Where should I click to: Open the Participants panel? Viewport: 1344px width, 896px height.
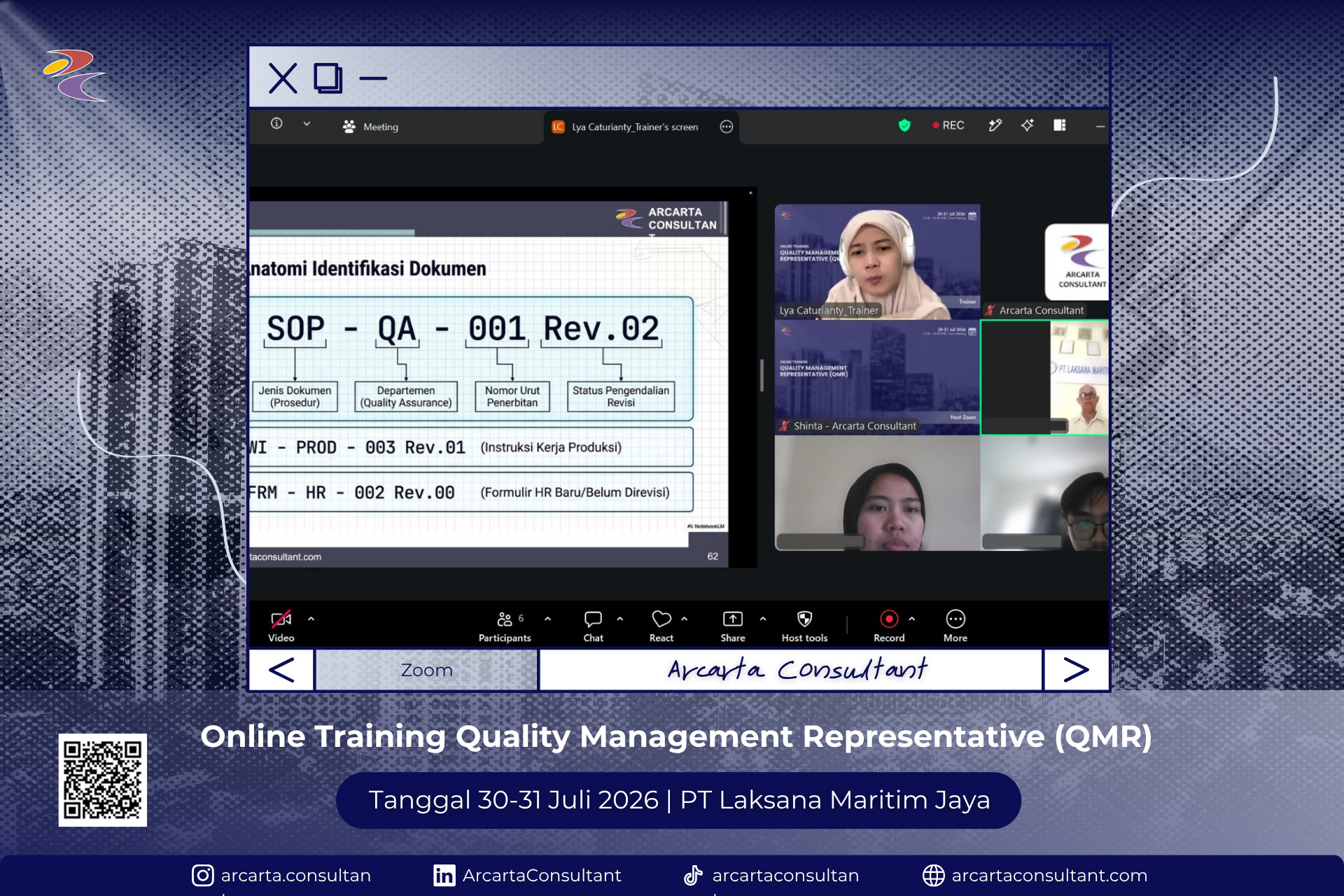coord(505,626)
